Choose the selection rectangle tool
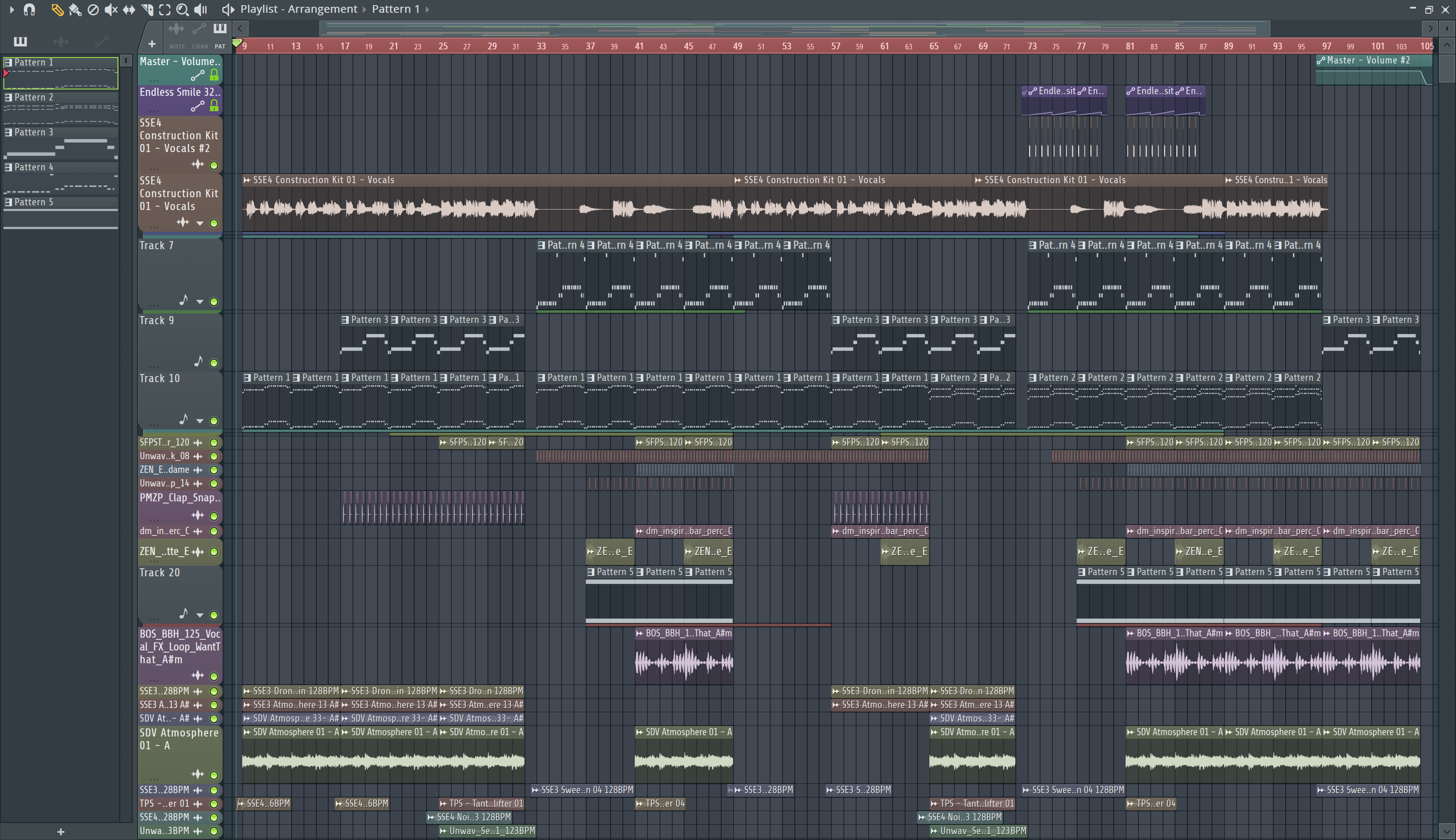 [x=165, y=9]
